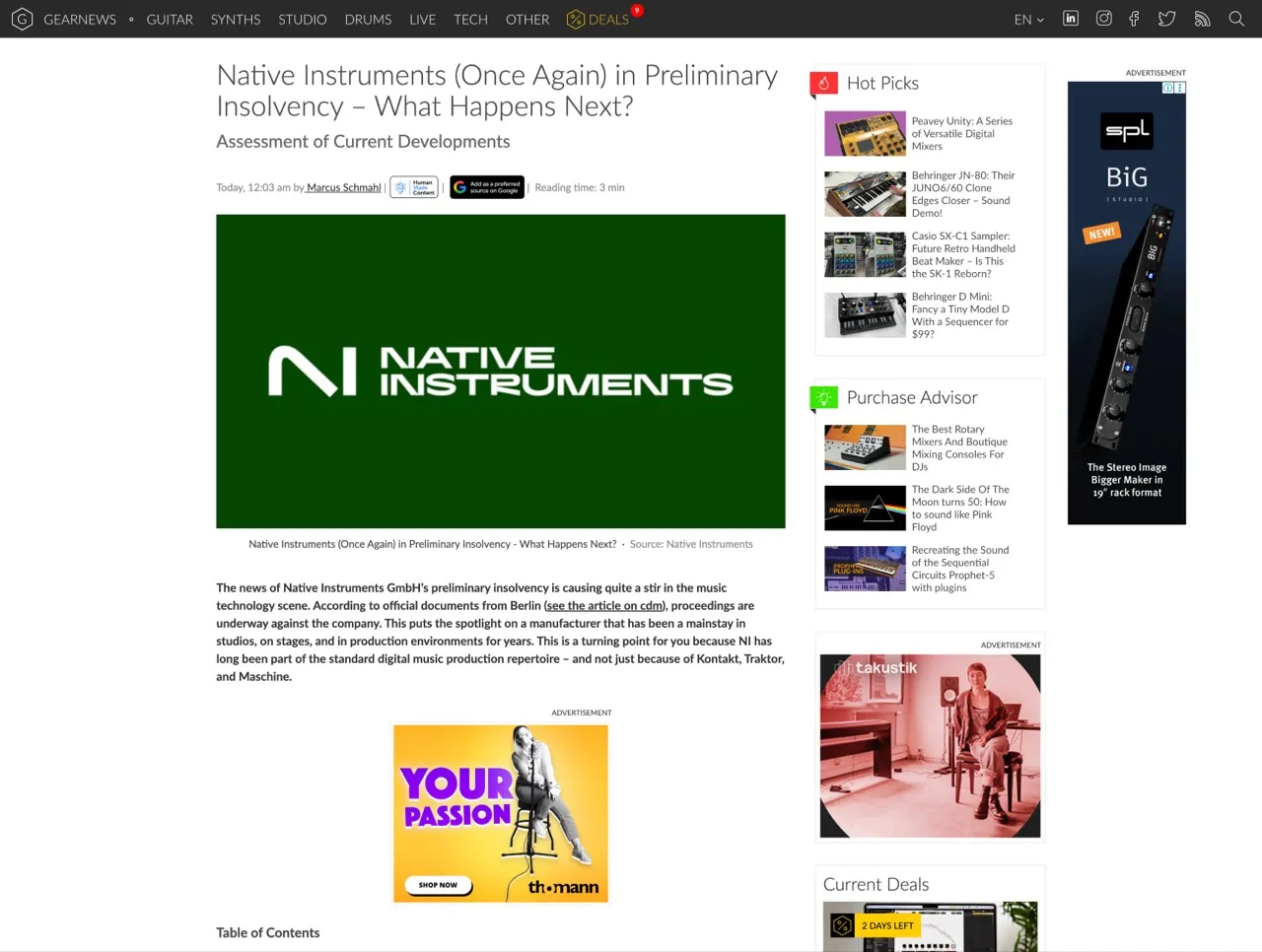
Task: Click the Hot Picks flame icon
Action: click(822, 83)
